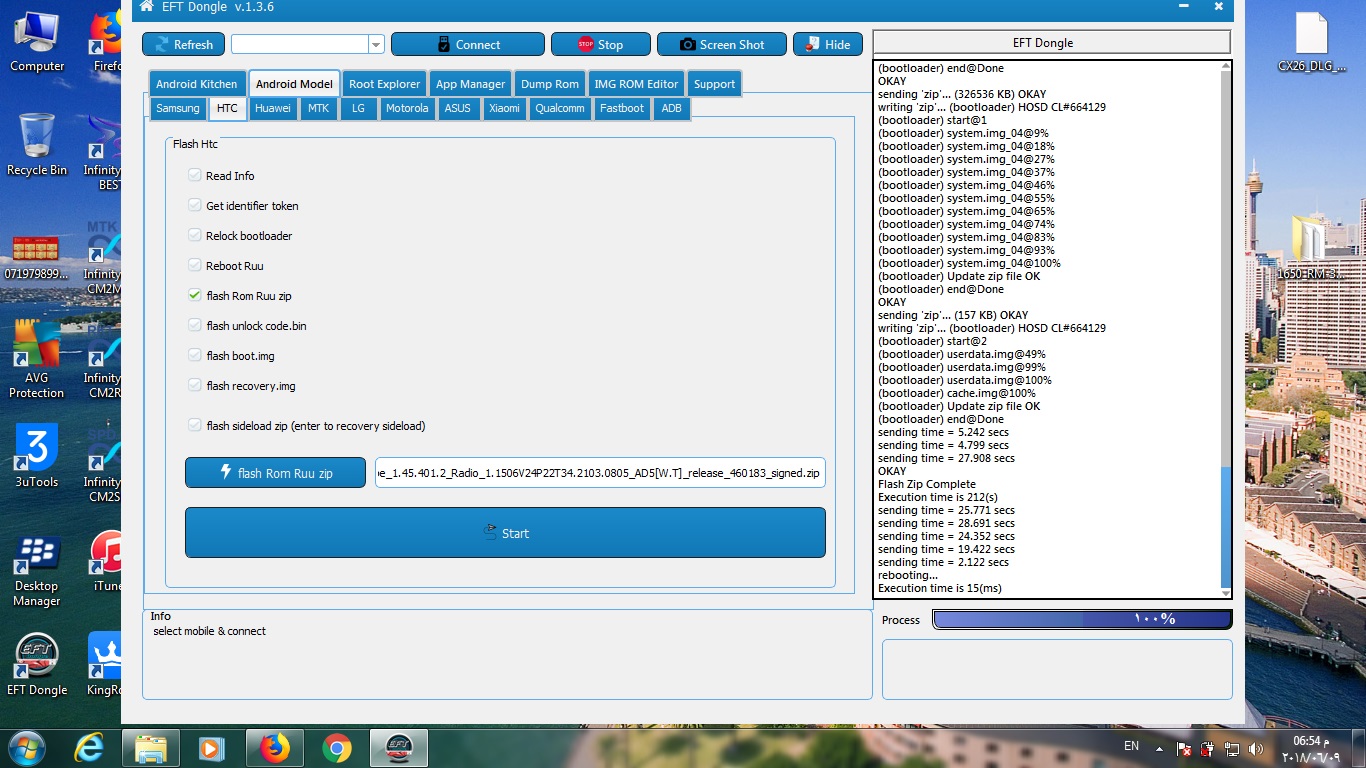Click the Refresh button
The image size is (1366, 768).
pyautogui.click(x=183, y=44)
